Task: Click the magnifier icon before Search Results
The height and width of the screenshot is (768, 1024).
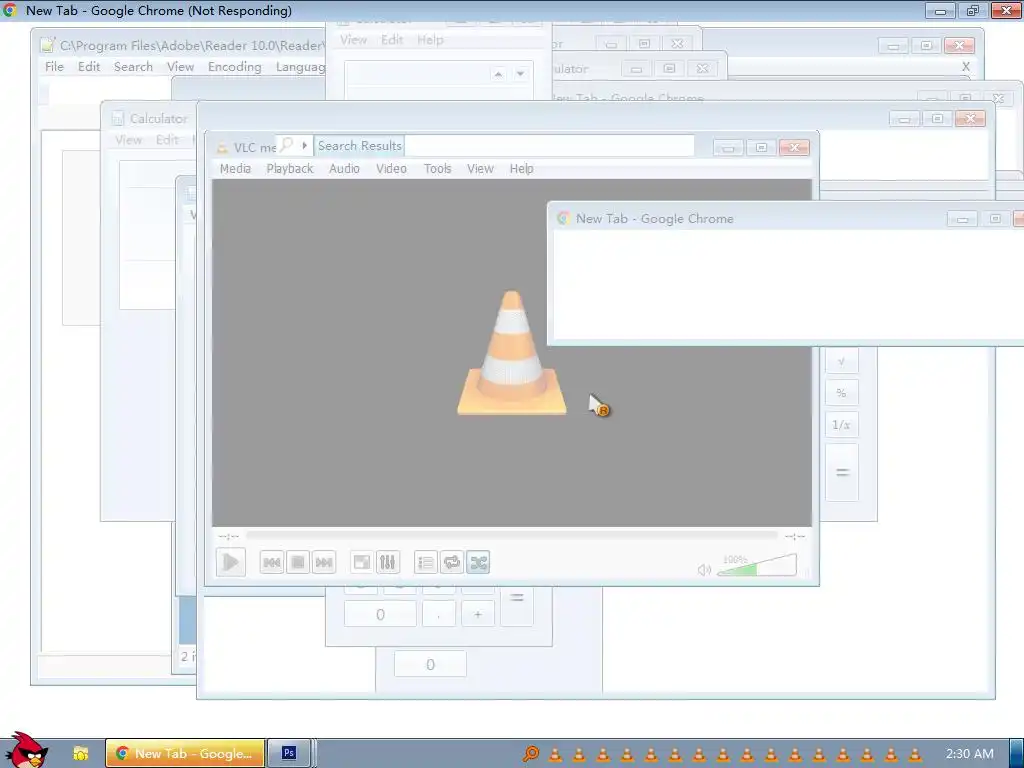Action: tap(286, 144)
